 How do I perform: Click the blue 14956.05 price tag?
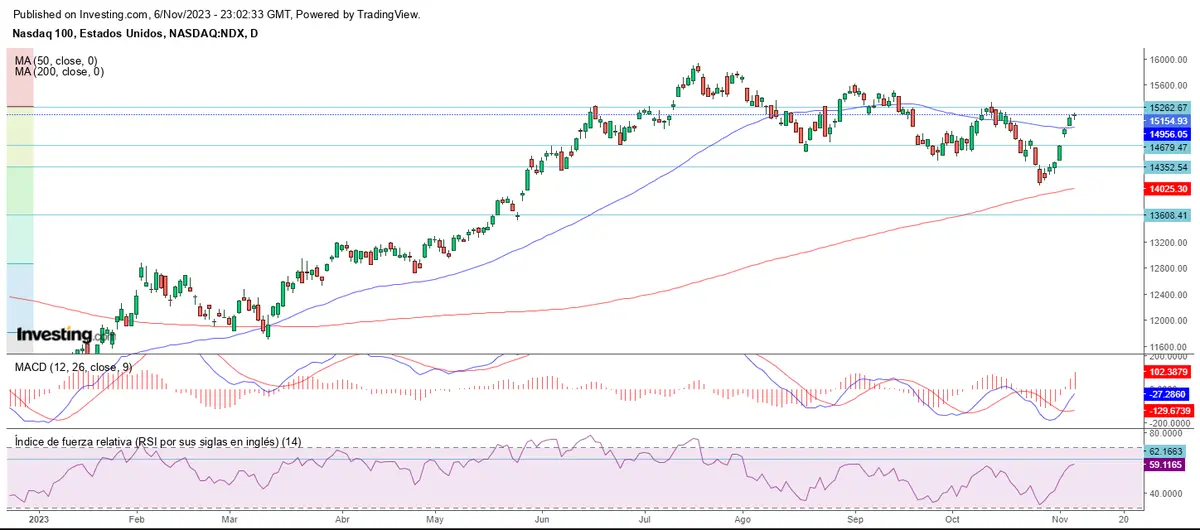1168,134
